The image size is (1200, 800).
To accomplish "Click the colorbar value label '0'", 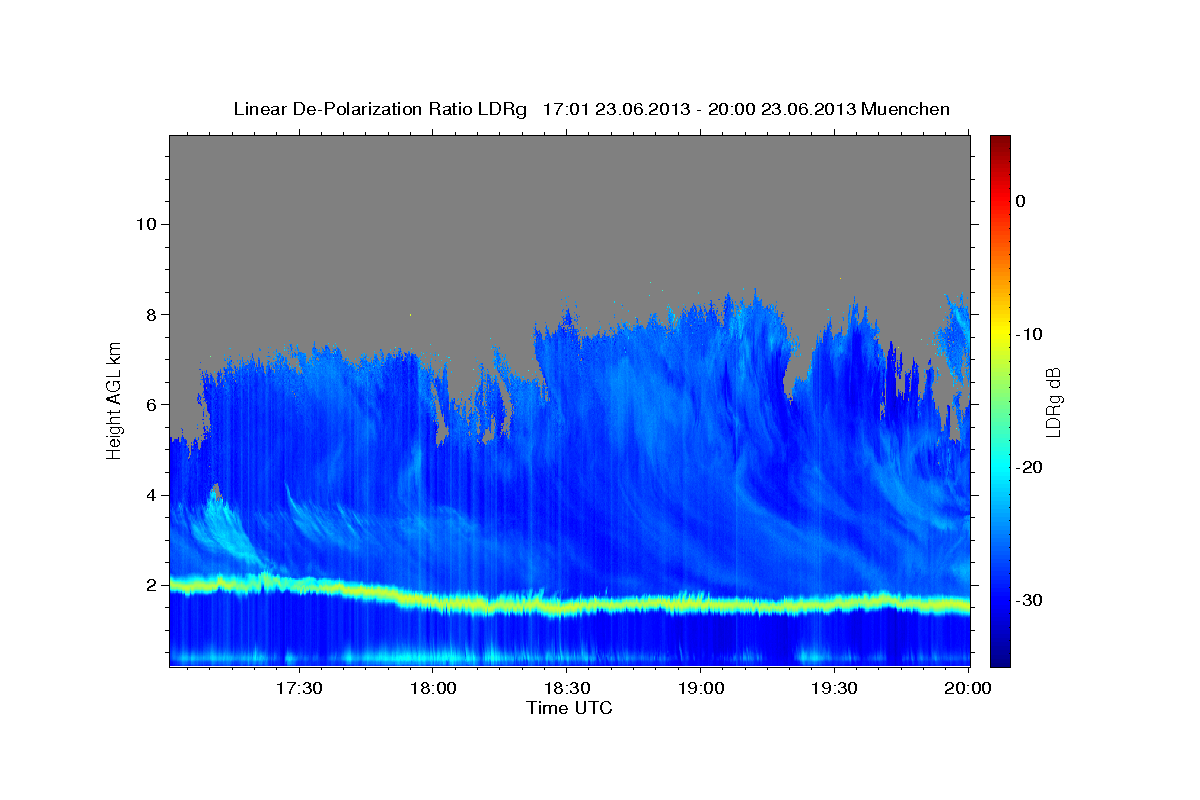I will 1020,201.
